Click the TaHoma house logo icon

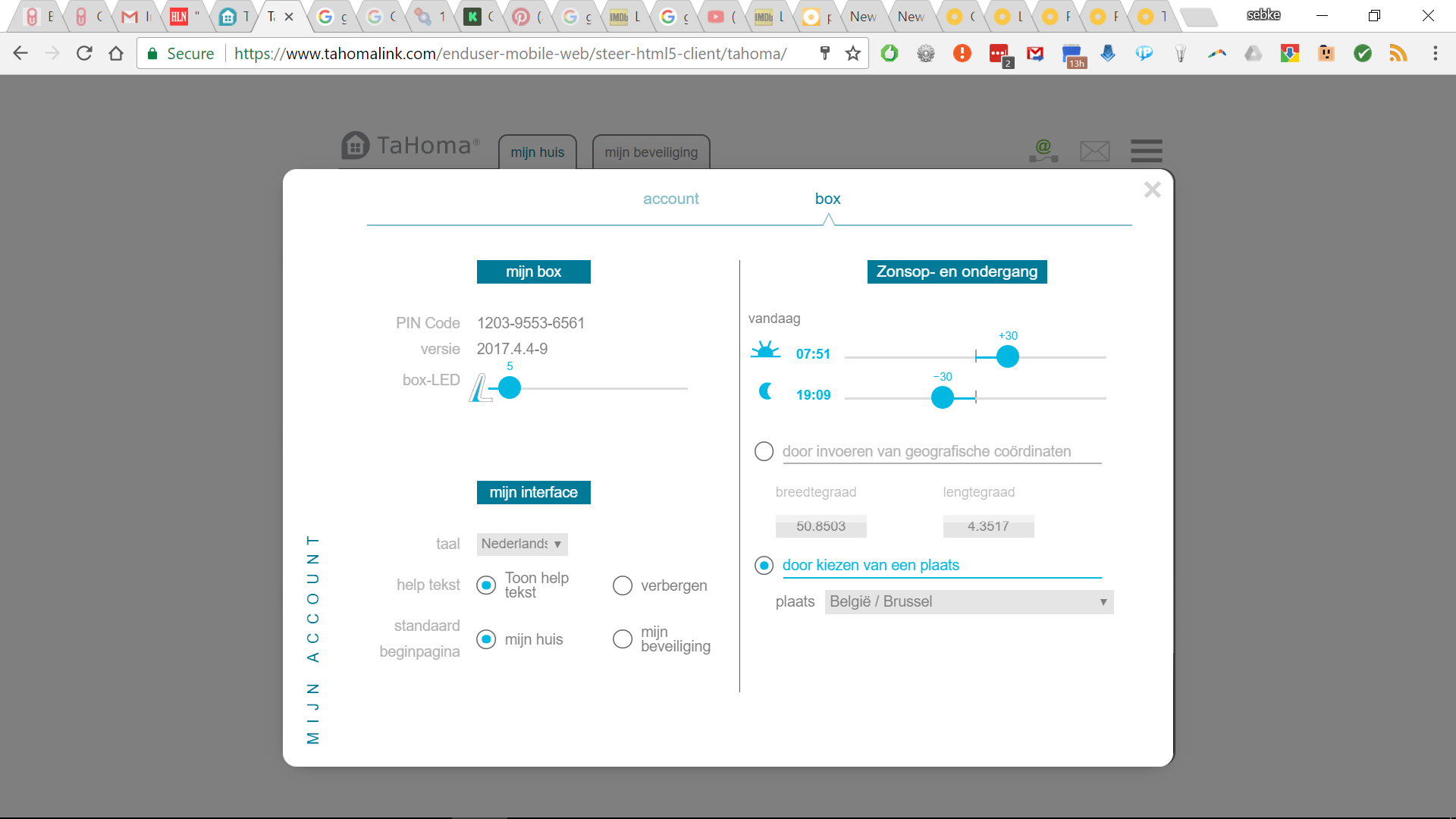[355, 145]
